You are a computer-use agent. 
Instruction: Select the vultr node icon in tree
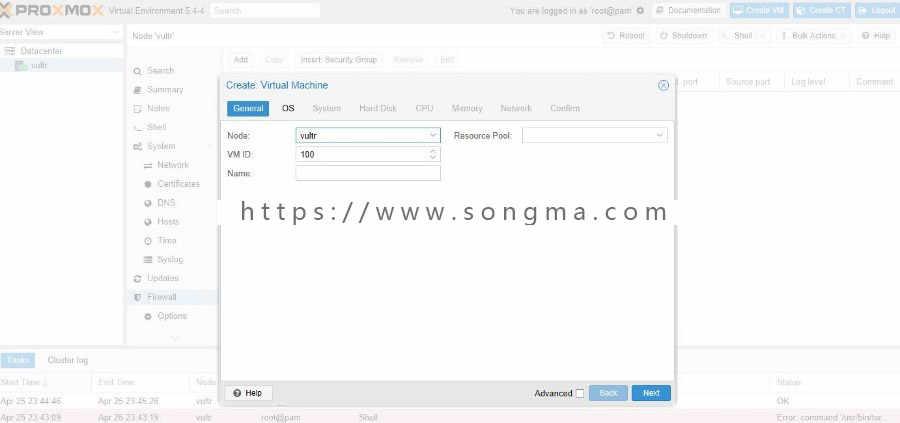(x=21, y=65)
